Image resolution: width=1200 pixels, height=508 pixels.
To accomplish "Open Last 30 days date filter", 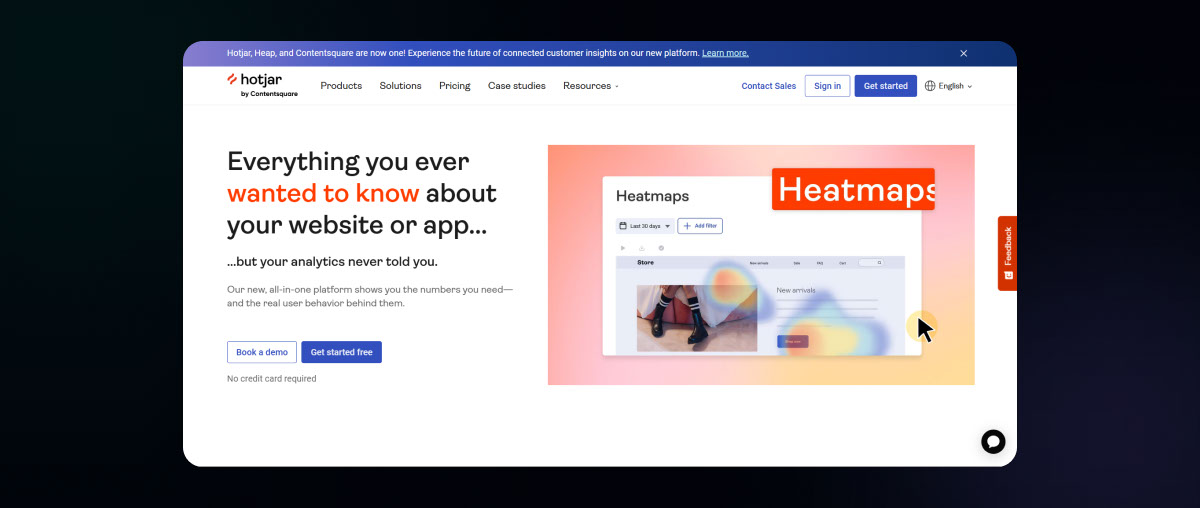I will [644, 226].
